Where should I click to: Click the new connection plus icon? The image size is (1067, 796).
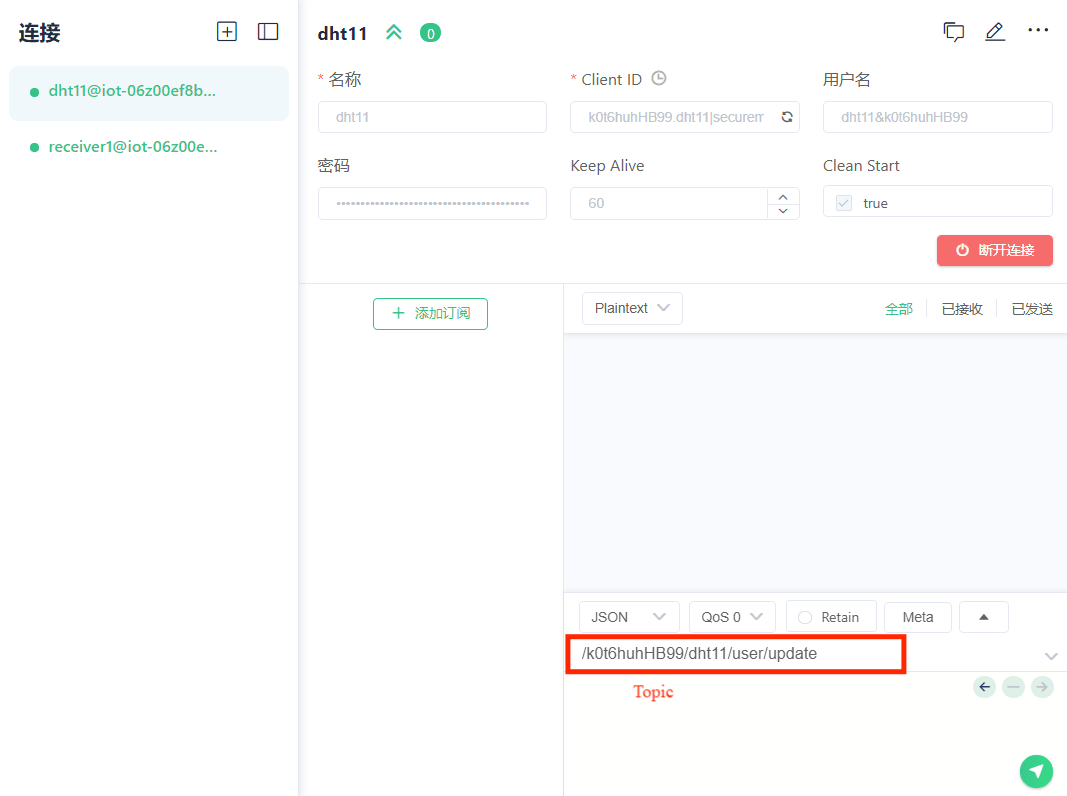click(227, 31)
